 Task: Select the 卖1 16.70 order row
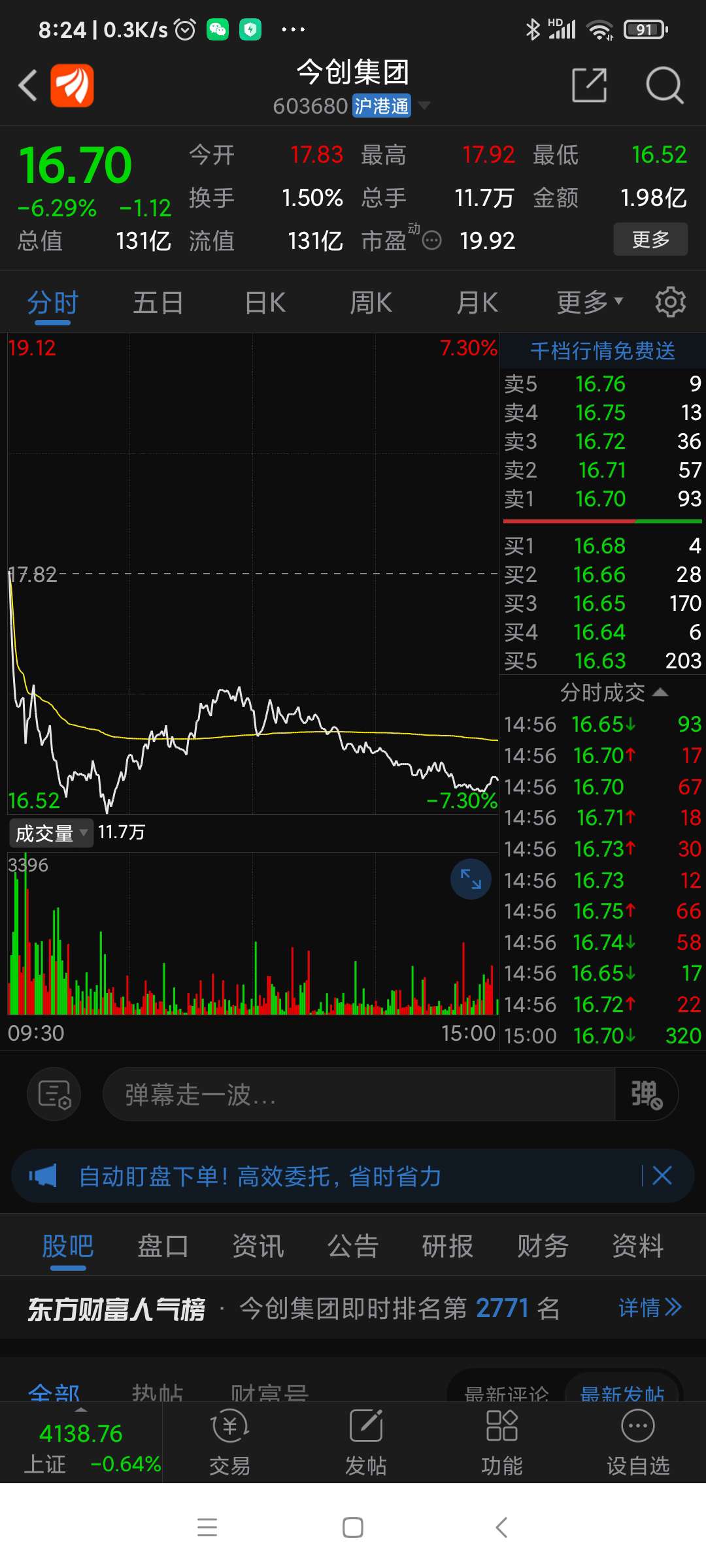[x=602, y=498]
